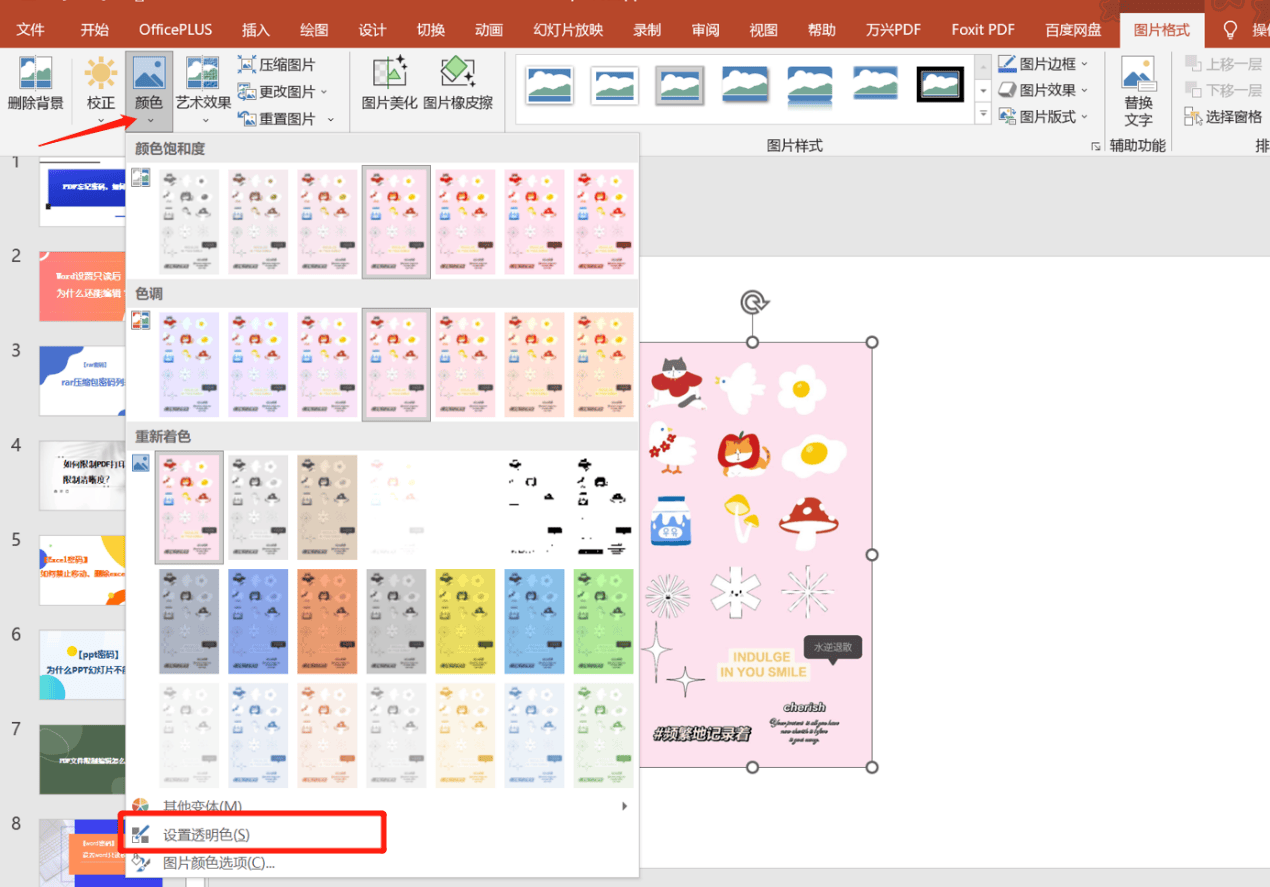This screenshot has width=1270, height=887.
Task: Select the green recolor variant
Action: coord(603,621)
